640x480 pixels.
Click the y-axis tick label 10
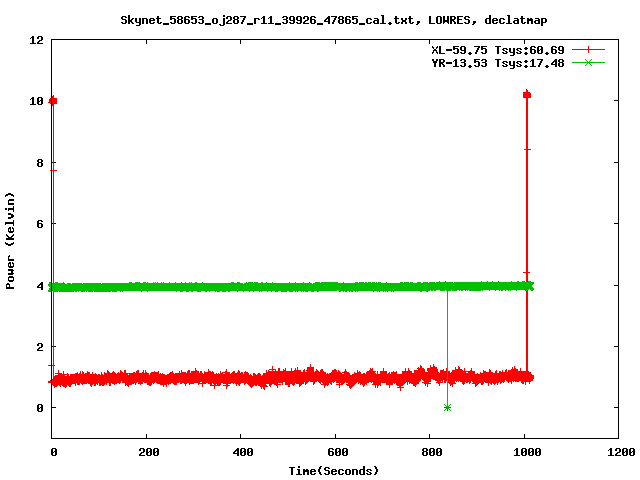pyautogui.click(x=36, y=101)
